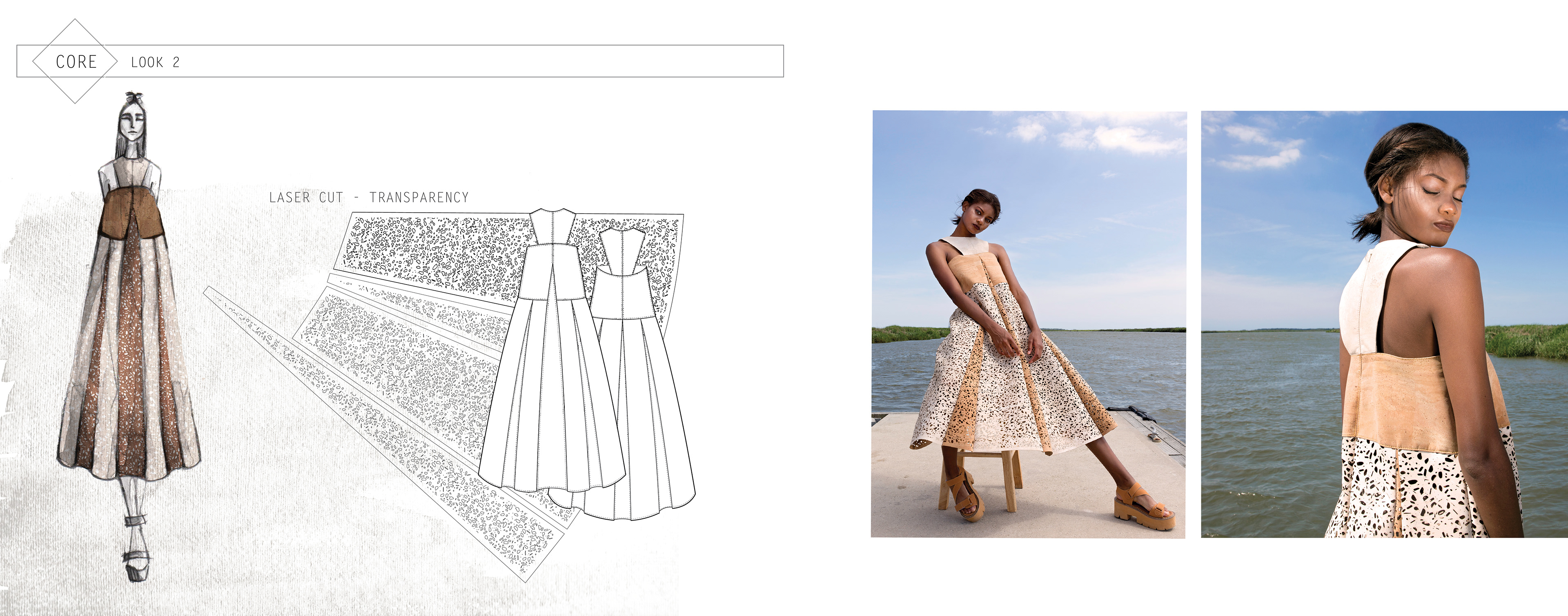Click the hair bow on the sketch figure

(x=134, y=98)
